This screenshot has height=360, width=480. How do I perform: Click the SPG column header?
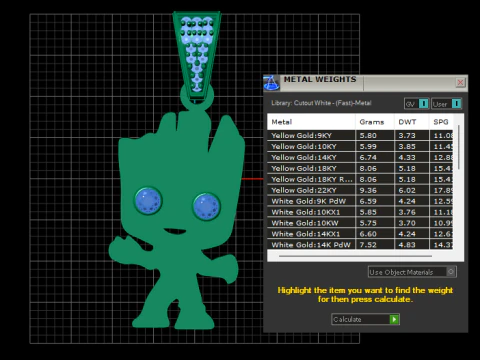tap(441, 122)
